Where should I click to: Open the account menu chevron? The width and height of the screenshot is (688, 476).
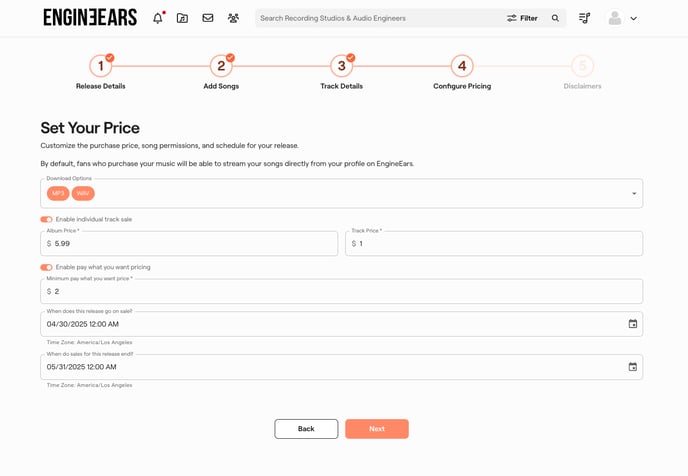click(x=633, y=18)
